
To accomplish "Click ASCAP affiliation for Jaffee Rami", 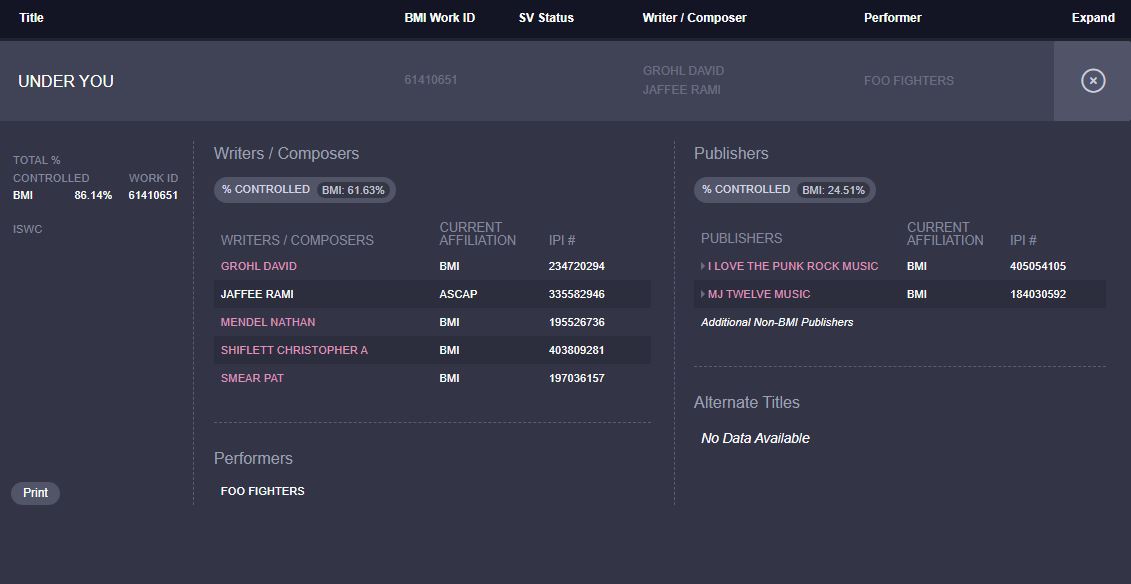I will click(x=458, y=294).
